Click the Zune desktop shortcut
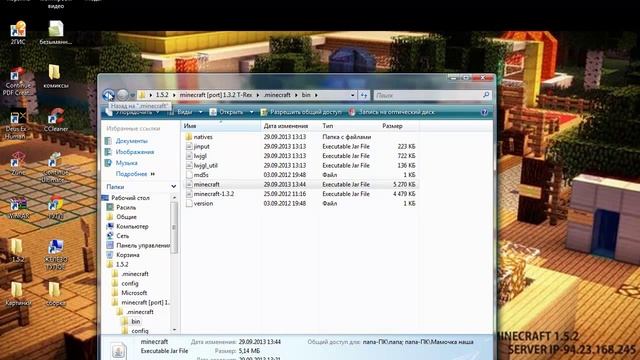640x360 pixels. click(x=17, y=164)
